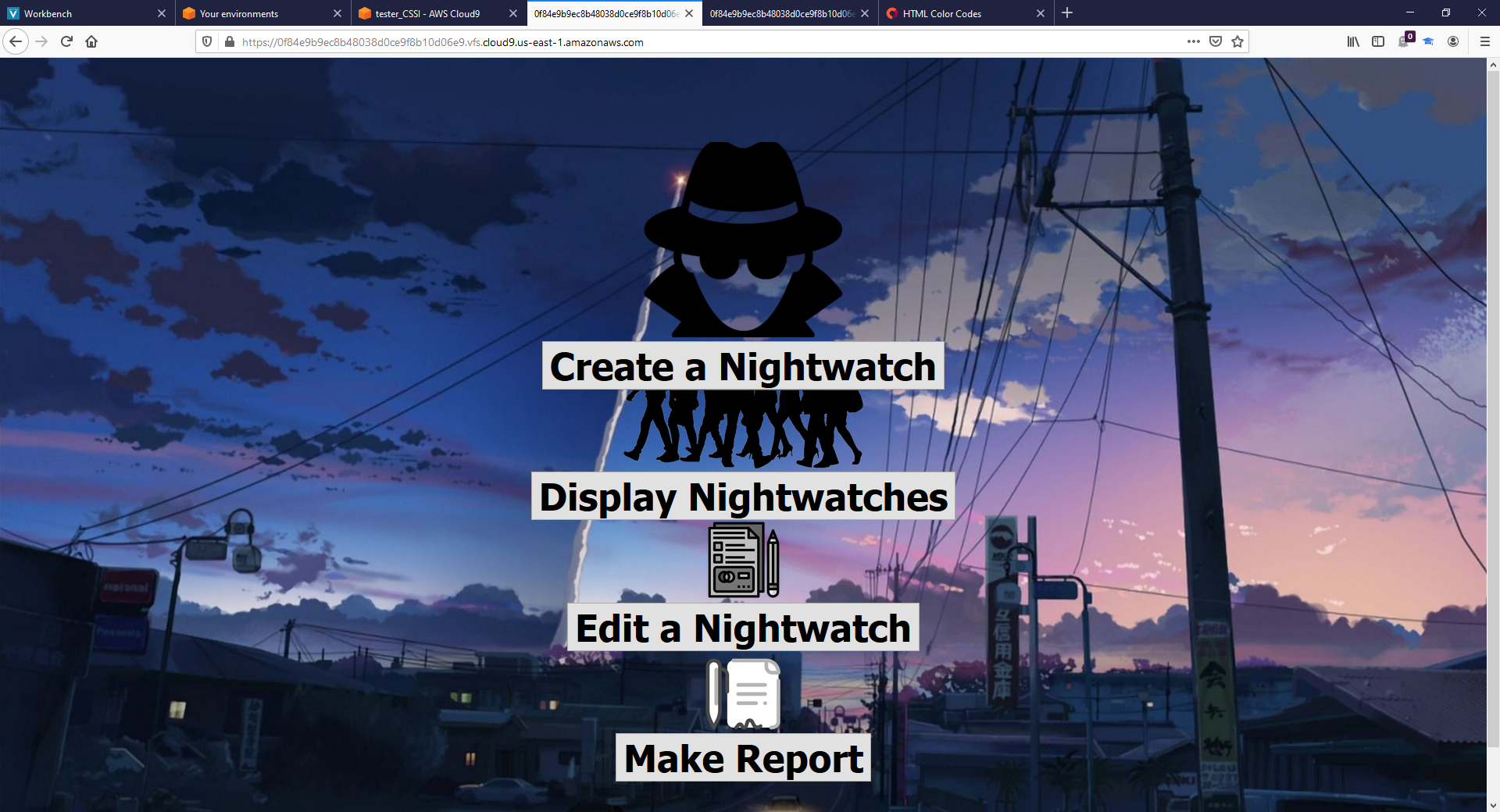
Task: Click the document with pencil icon
Action: (743, 560)
